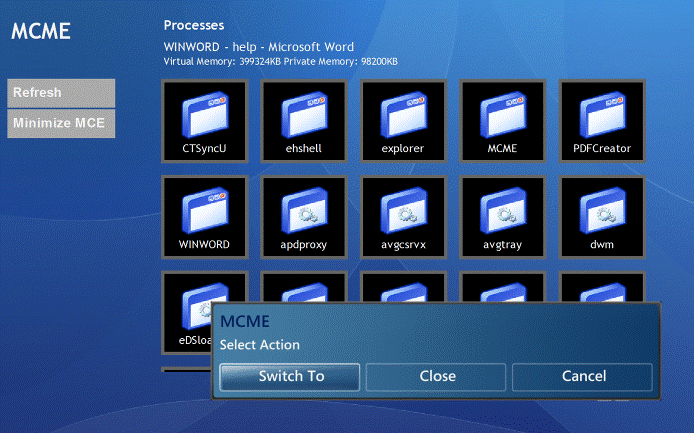Pick the apdproxy service tile
The height and width of the screenshot is (433, 694).
click(x=304, y=217)
